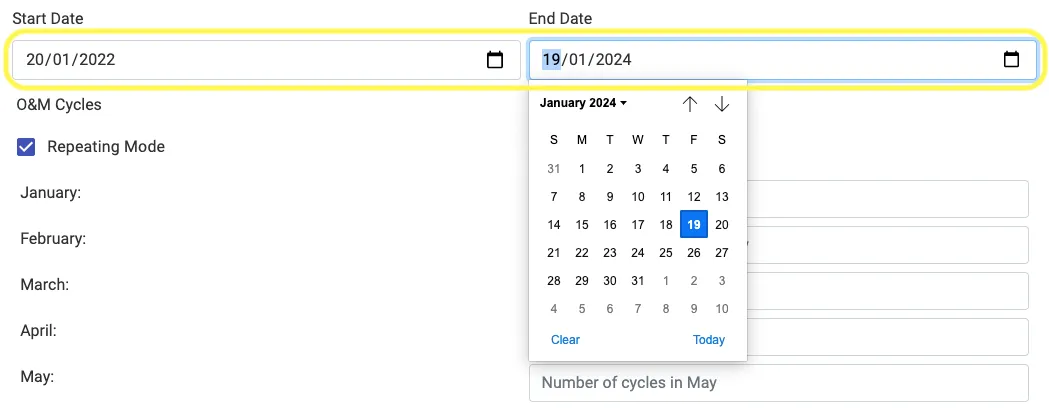Pick greyed-out December 31 date
Viewport: 1049px width, 408px height.
[x=554, y=169]
